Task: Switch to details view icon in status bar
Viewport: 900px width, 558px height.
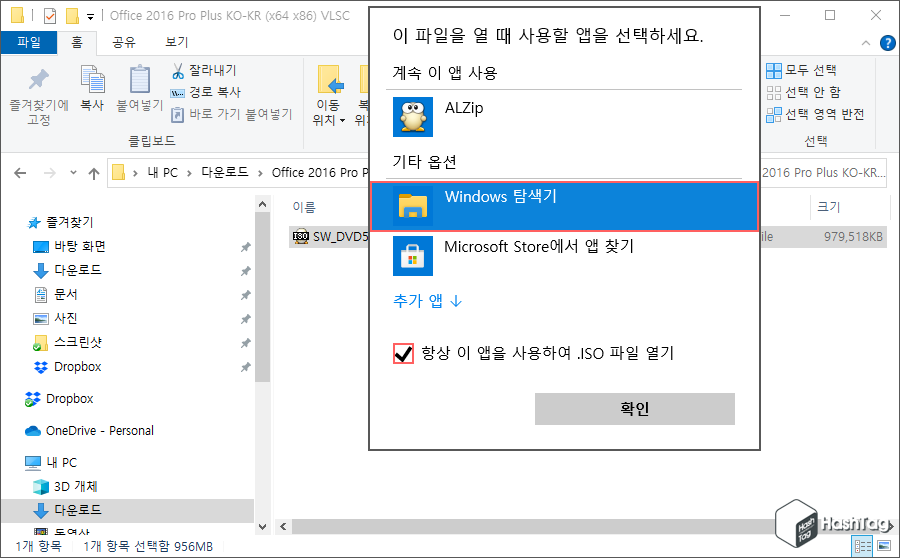Action: [862, 546]
